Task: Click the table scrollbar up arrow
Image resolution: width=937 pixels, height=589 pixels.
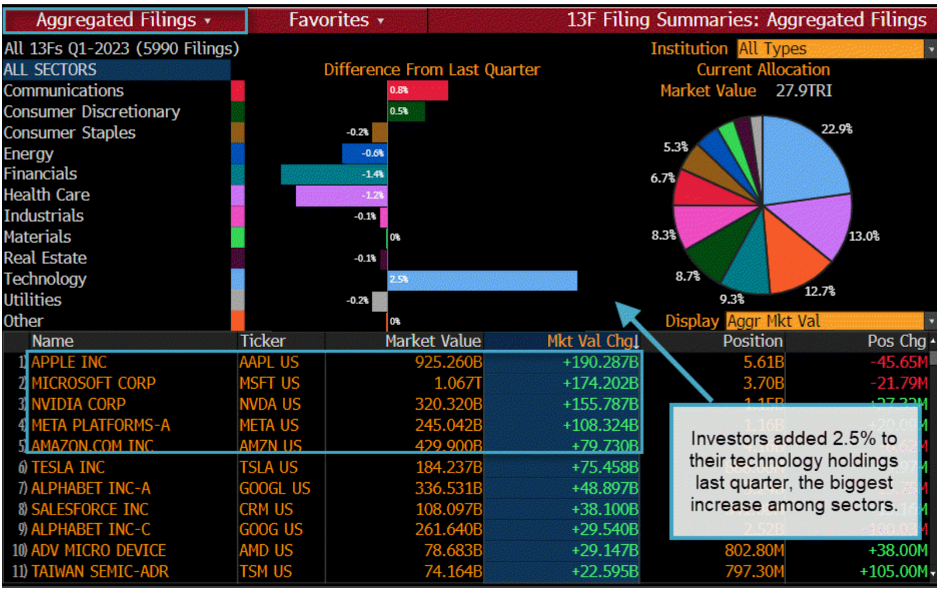Action: pyautogui.click(x=932, y=340)
